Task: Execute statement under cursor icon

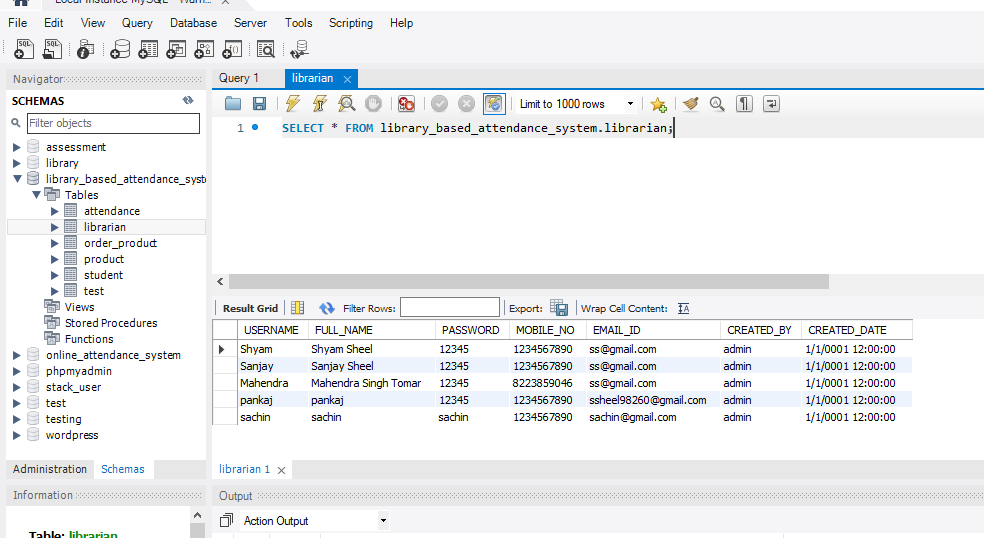Action: [x=319, y=104]
